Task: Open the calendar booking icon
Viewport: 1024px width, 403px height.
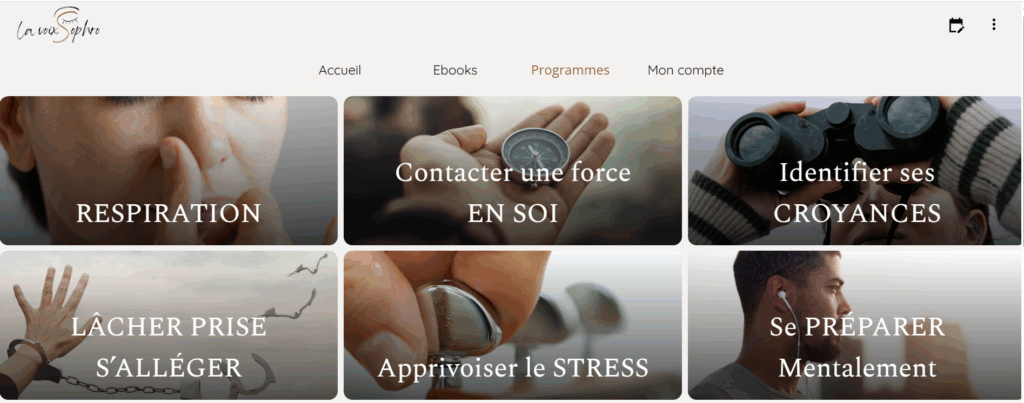Action: pos(955,25)
